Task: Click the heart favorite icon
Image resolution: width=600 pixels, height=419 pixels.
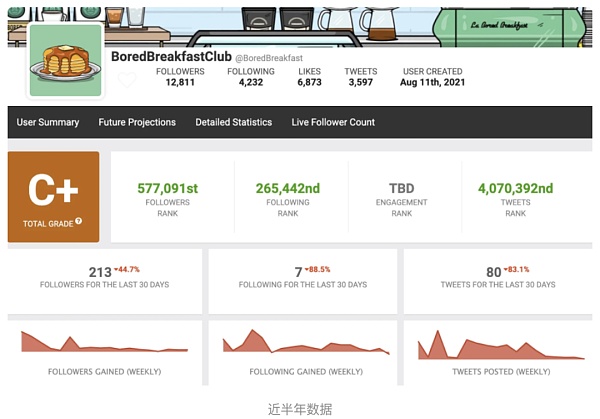Action: pos(127,80)
